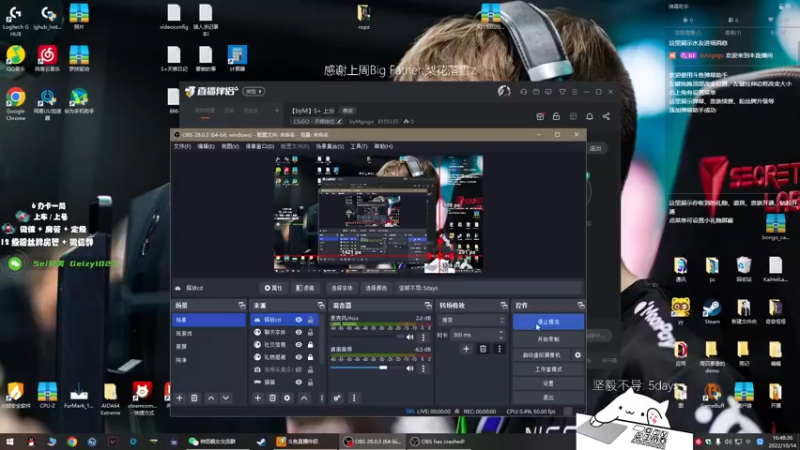Open the hamburger menu in 直播伴侣 title bar
Image resolution: width=800 pixels, height=450 pixels.
point(574,92)
